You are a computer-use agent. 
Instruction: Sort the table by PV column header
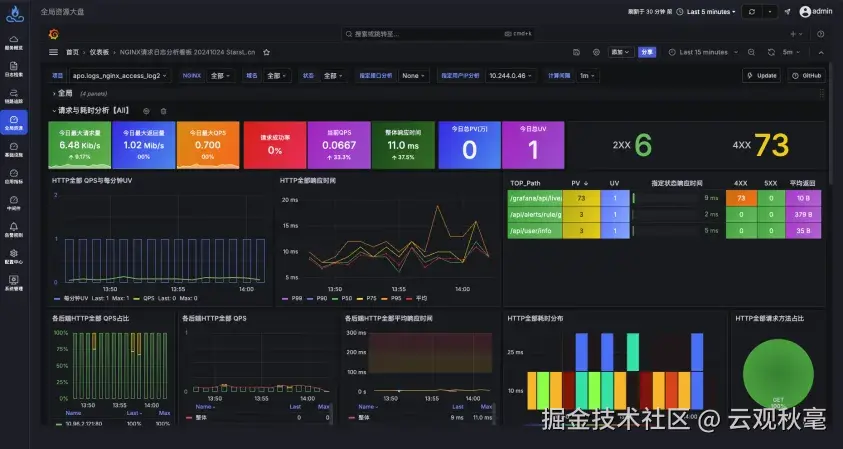click(579, 183)
